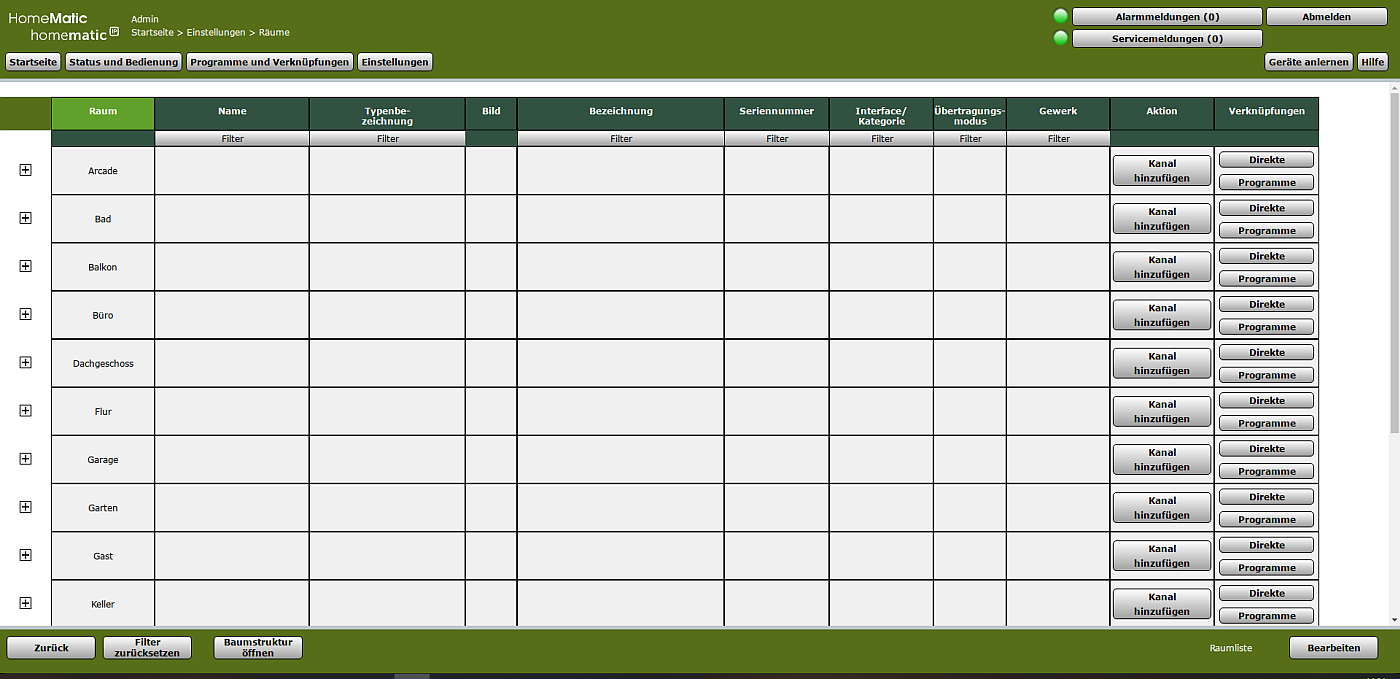1400x679 pixels.
Task: Expand the Balkon room row
Action: pyautogui.click(x=25, y=266)
